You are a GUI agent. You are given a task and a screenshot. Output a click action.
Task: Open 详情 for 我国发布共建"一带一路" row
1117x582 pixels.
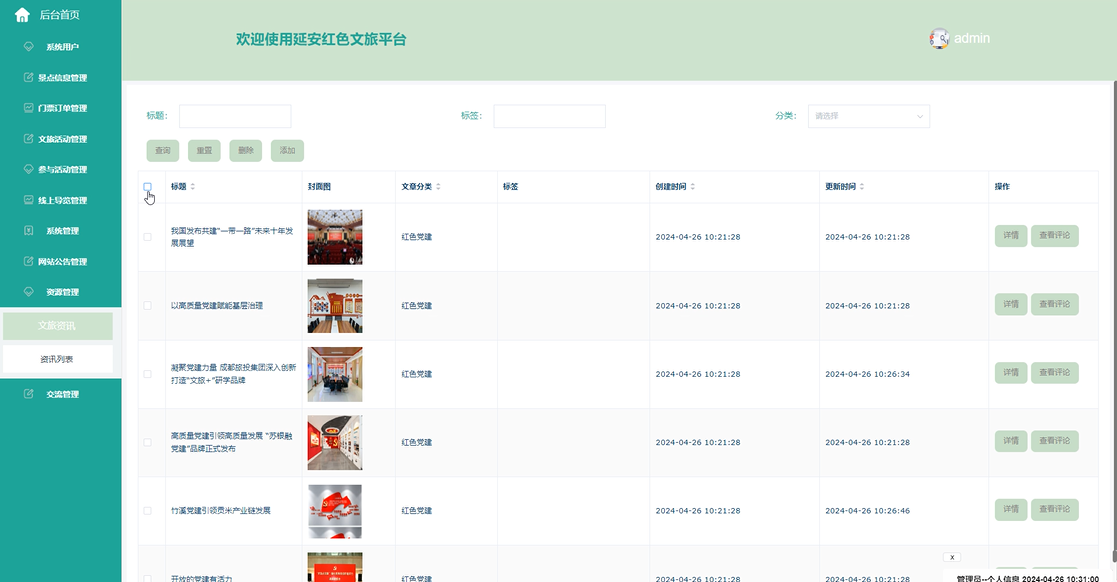click(x=1011, y=236)
